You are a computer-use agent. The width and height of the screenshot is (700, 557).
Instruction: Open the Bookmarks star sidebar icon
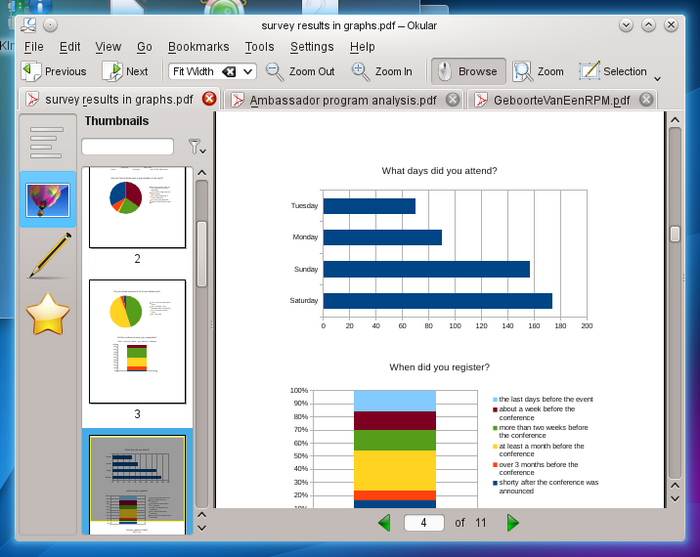(47, 314)
